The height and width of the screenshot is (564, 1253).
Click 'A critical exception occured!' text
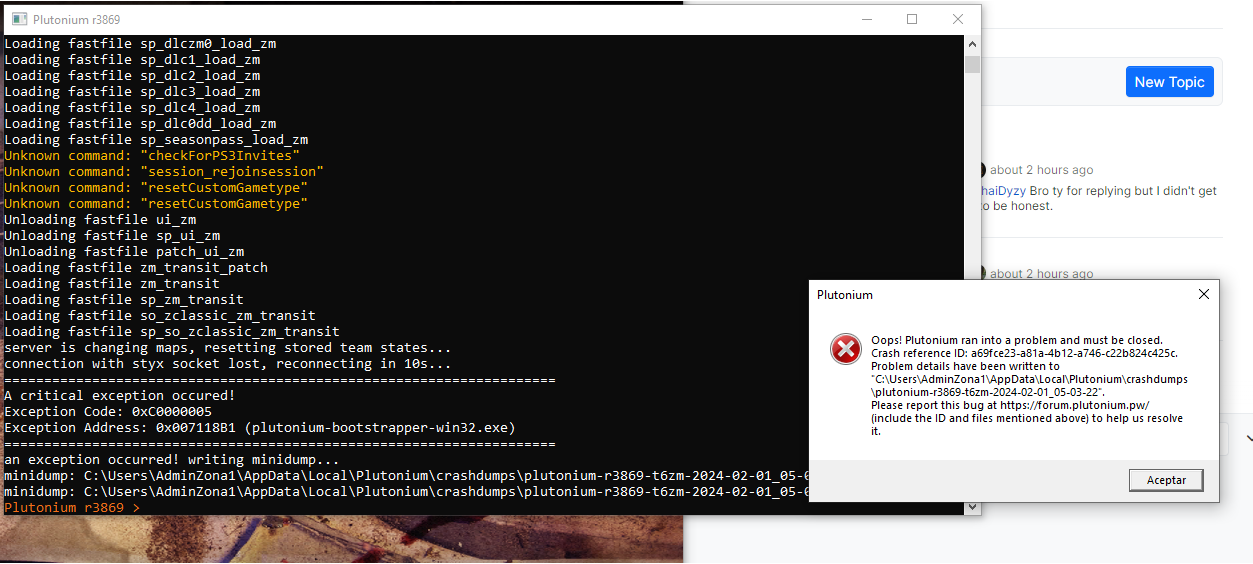pos(120,396)
